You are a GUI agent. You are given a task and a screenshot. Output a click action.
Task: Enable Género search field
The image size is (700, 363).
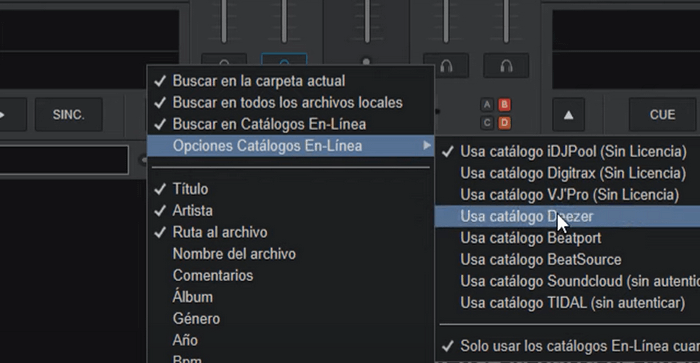(x=291, y=319)
